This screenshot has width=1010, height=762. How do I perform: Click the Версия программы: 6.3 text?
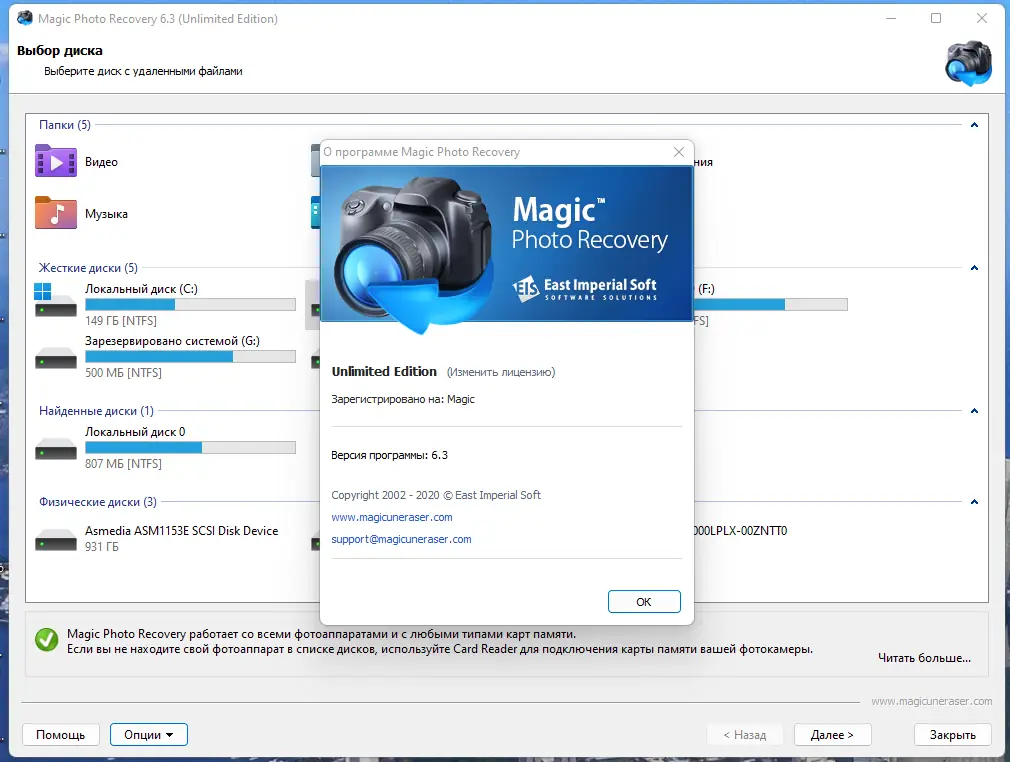point(389,455)
